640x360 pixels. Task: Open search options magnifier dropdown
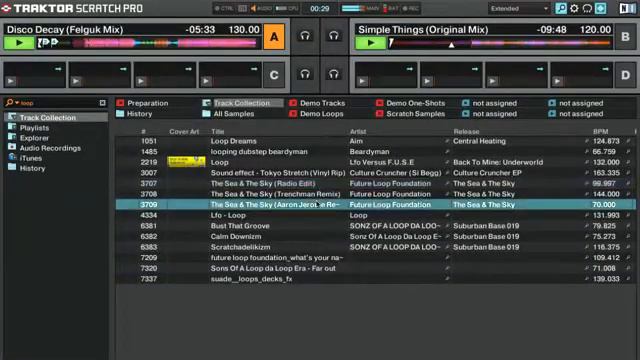[x=11, y=103]
